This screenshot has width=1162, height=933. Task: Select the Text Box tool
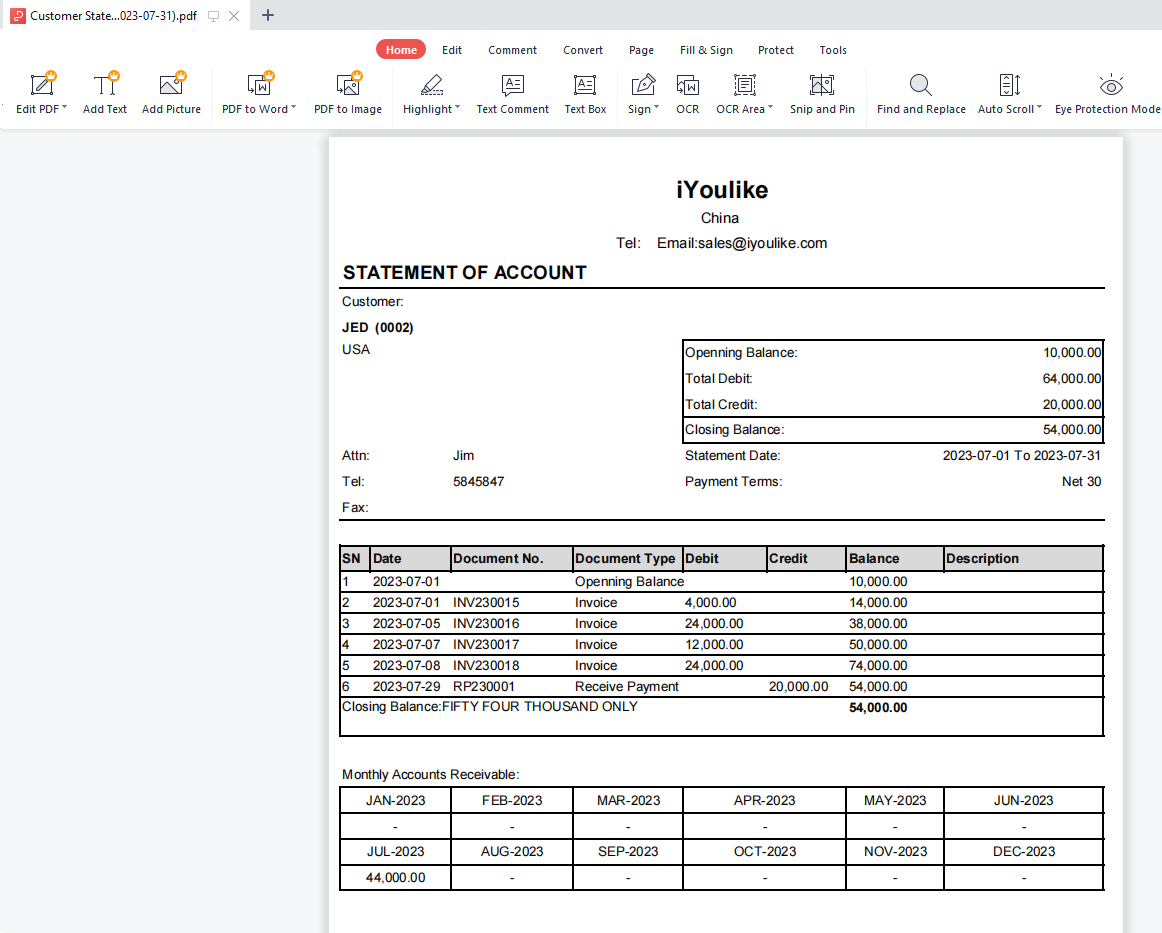(585, 85)
